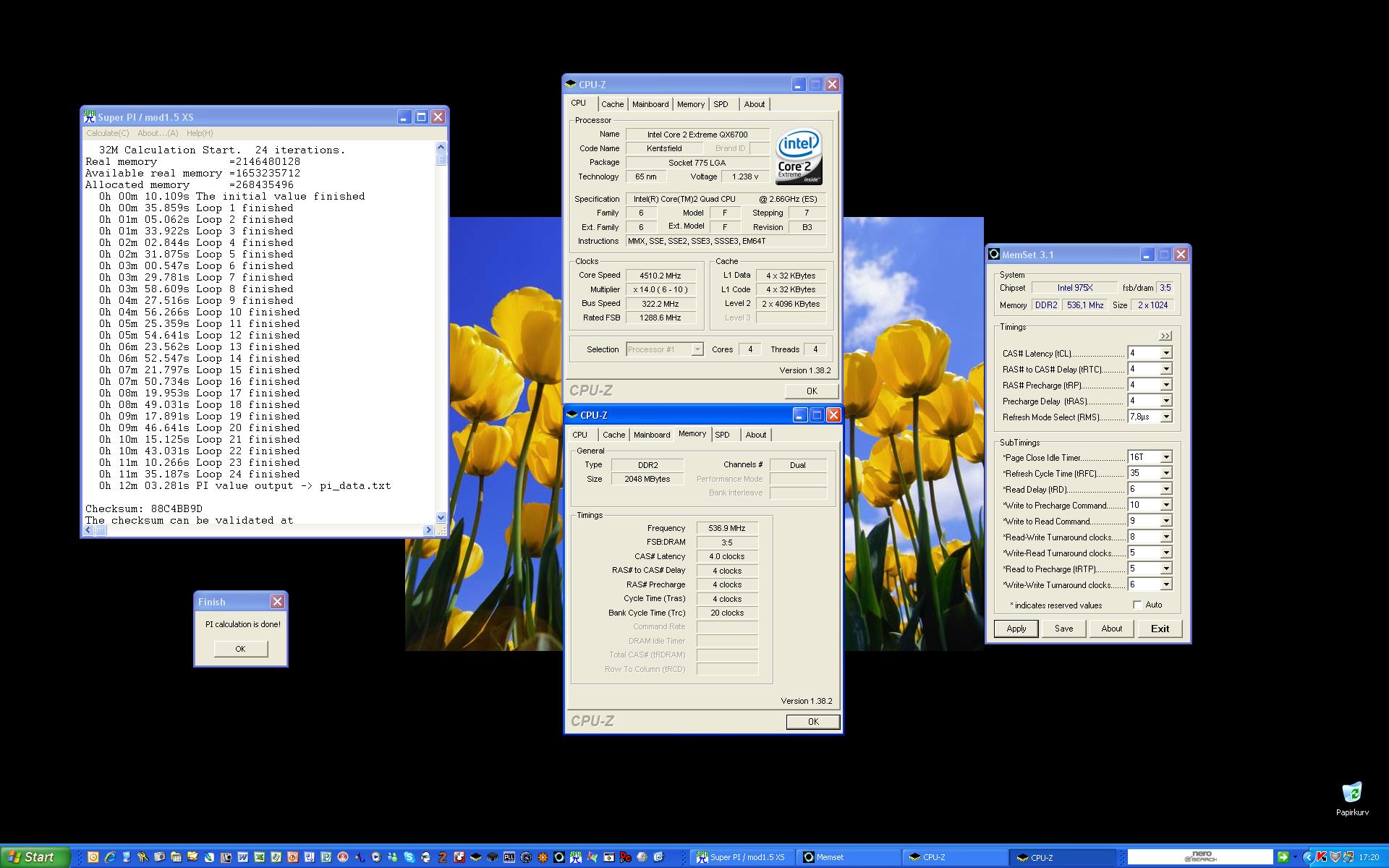Image resolution: width=1389 pixels, height=868 pixels.
Task: Open Read-Write Turnaround clocks dropdown
Action: (1166, 537)
